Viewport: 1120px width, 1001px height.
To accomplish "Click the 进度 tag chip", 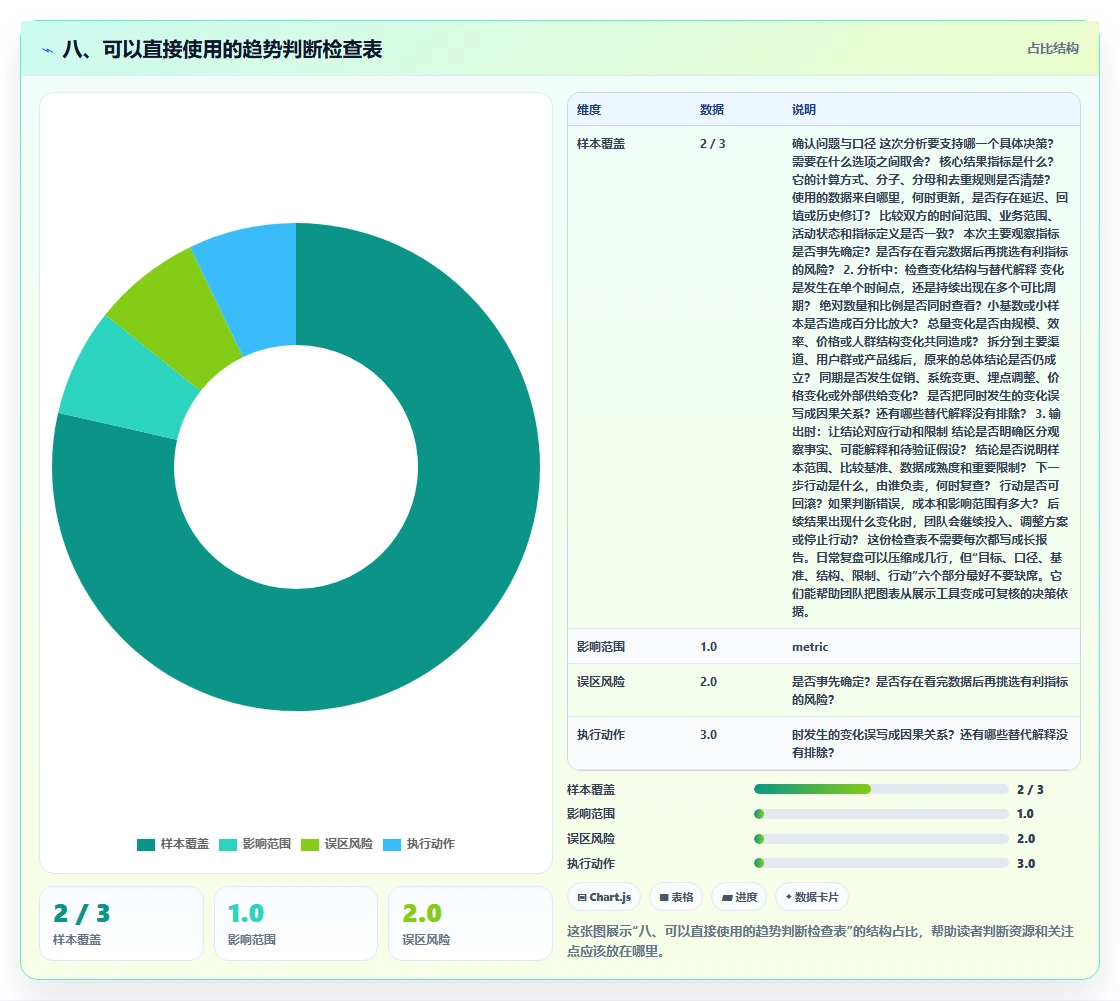I will [x=739, y=897].
